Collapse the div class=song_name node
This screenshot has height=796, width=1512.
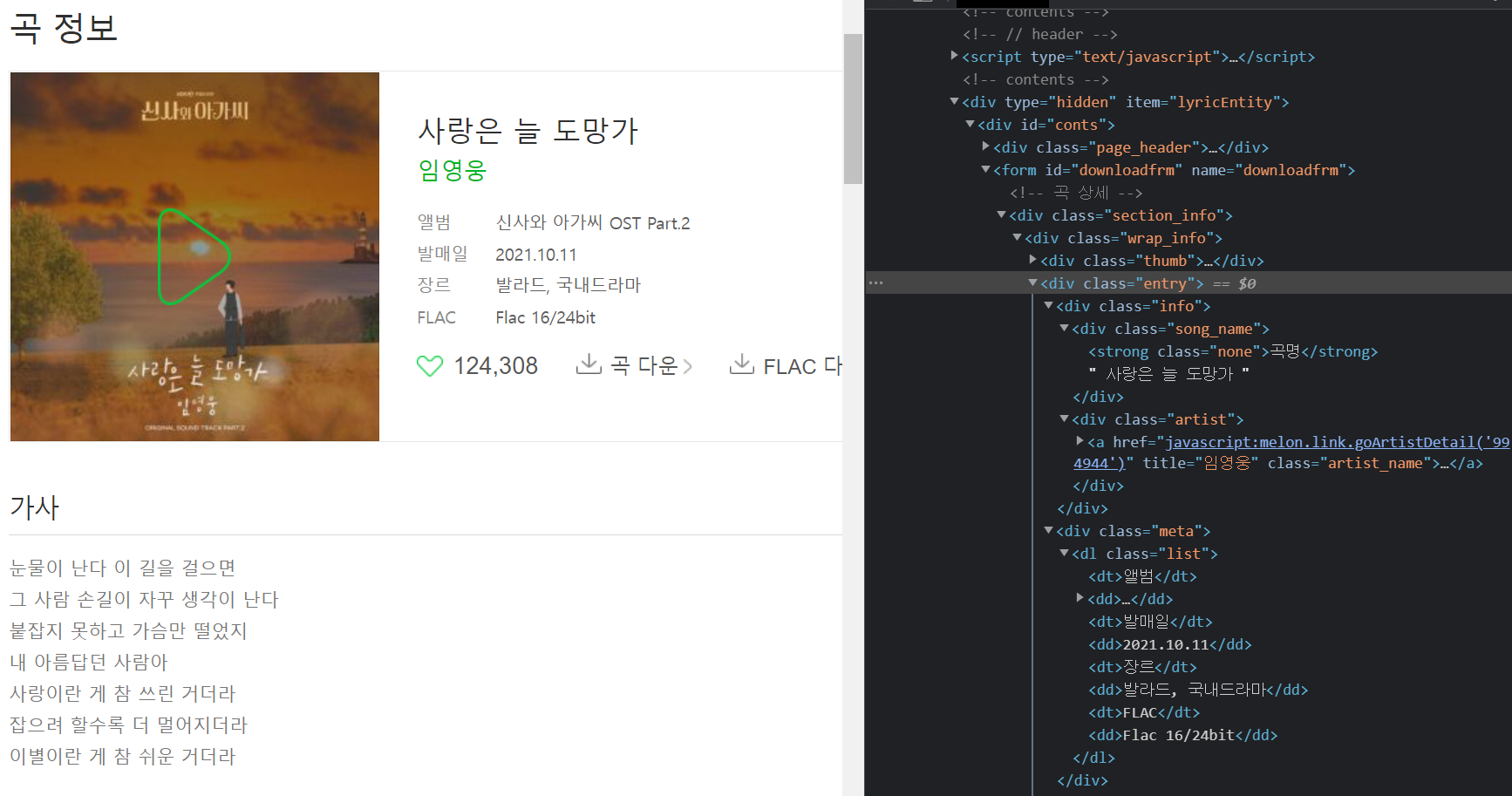[x=1064, y=328]
